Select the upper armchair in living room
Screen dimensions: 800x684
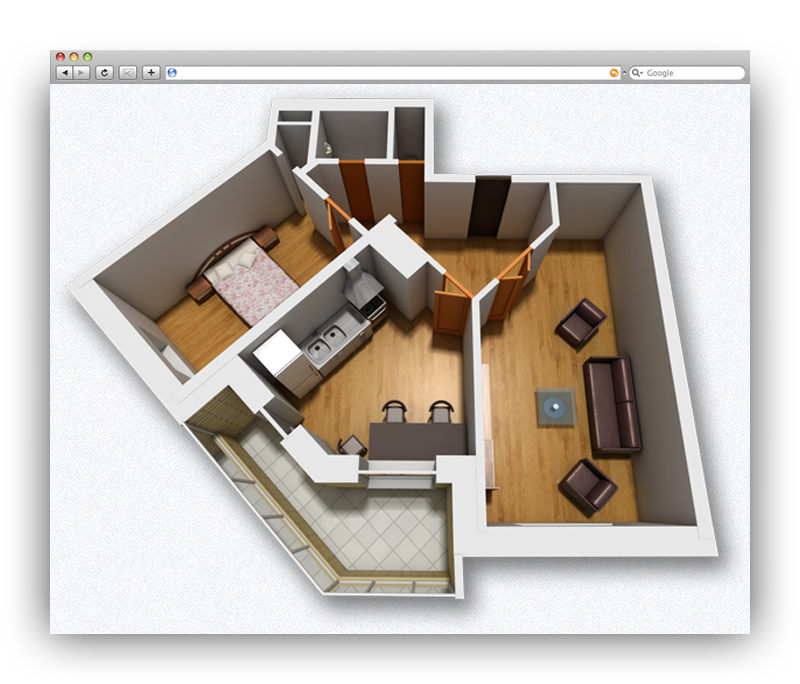(x=581, y=323)
